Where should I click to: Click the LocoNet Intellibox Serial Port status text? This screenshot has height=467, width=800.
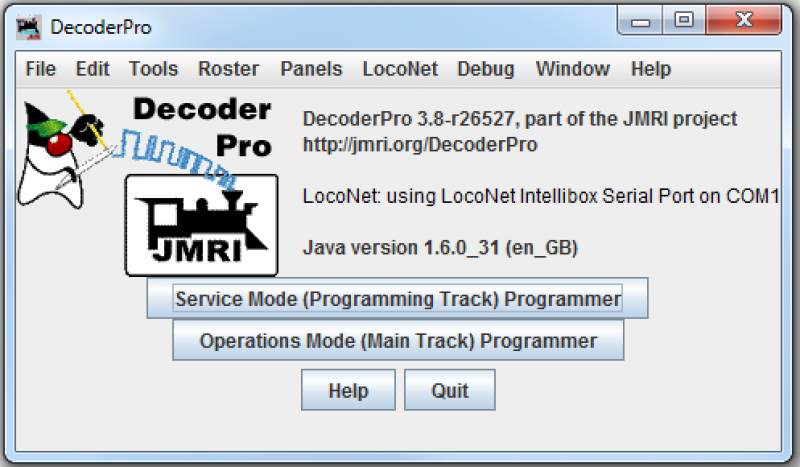pyautogui.click(x=541, y=196)
